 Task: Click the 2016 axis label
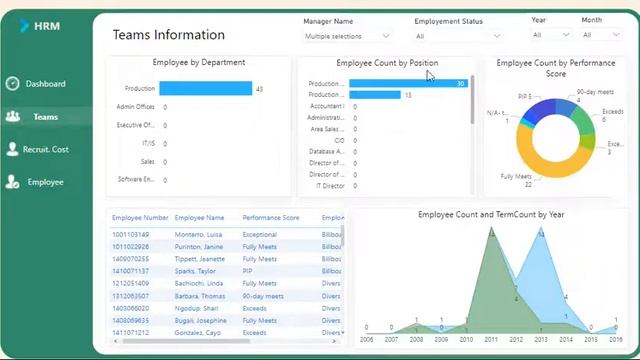[x=616, y=340]
